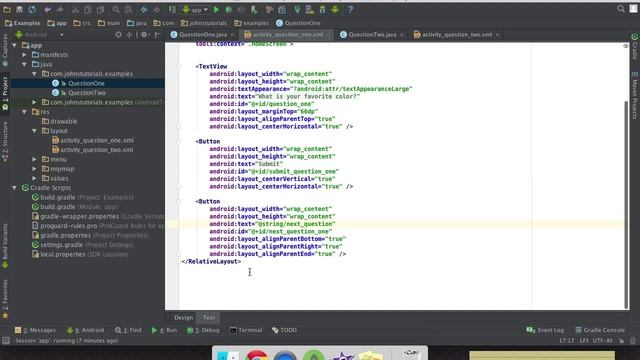Click the Examples breadcrumb

point(23,23)
